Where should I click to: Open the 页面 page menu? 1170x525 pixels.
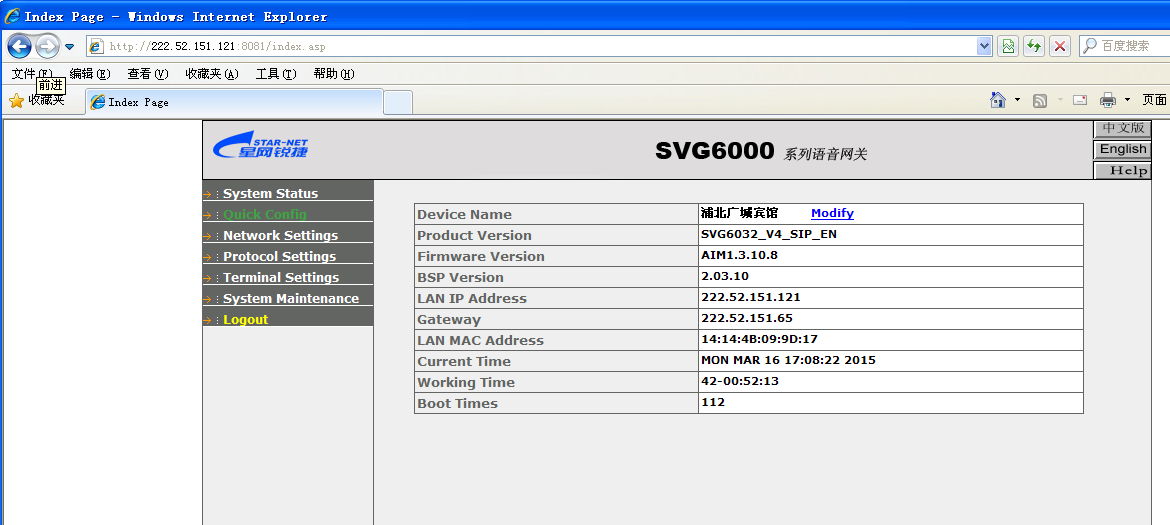pos(1154,100)
